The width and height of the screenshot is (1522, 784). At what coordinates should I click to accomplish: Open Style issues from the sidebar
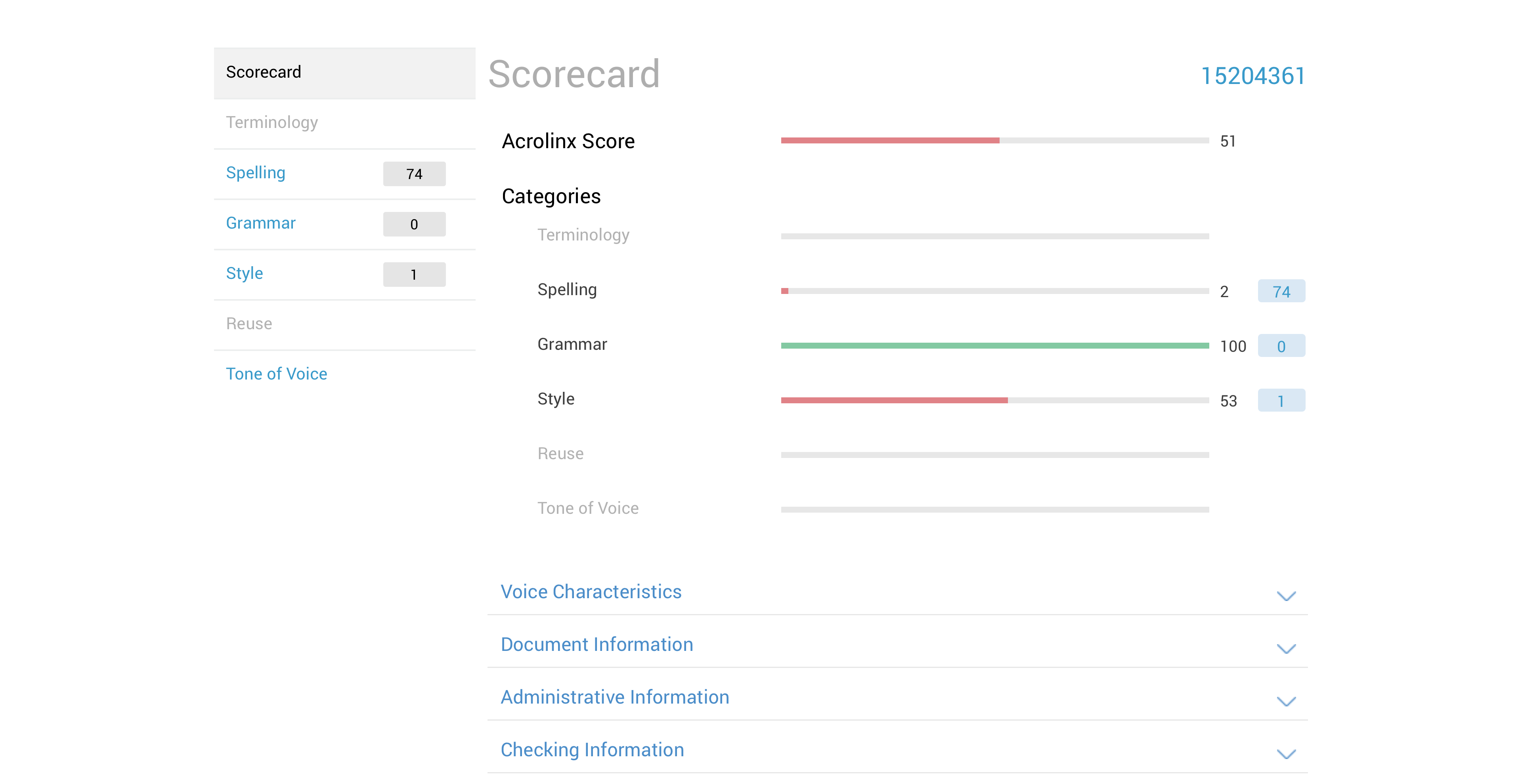[244, 273]
